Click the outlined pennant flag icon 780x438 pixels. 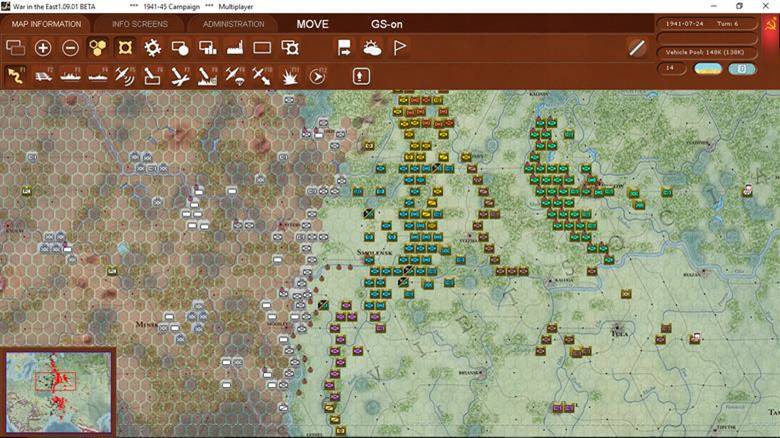click(399, 48)
